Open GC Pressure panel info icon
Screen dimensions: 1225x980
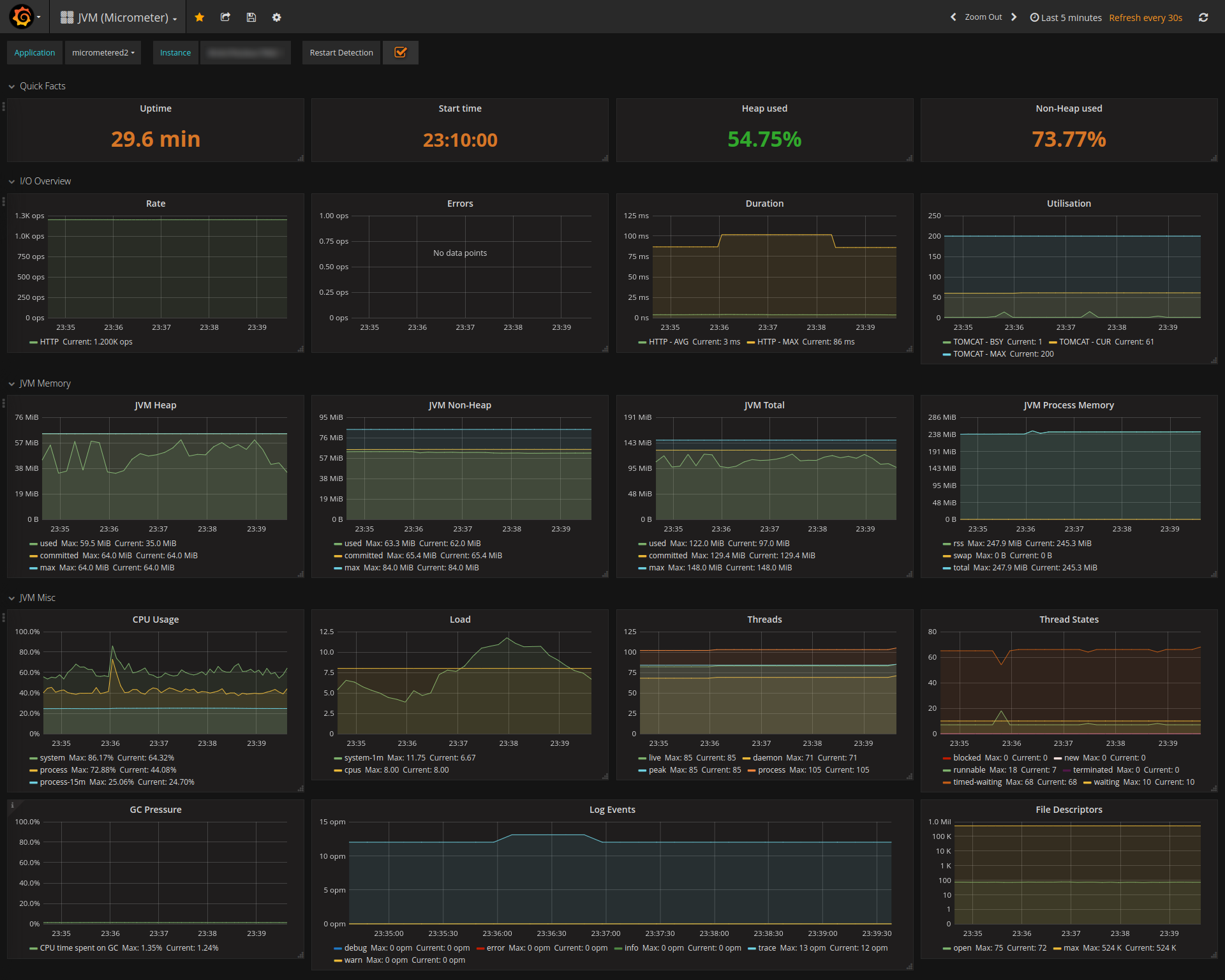click(x=12, y=805)
